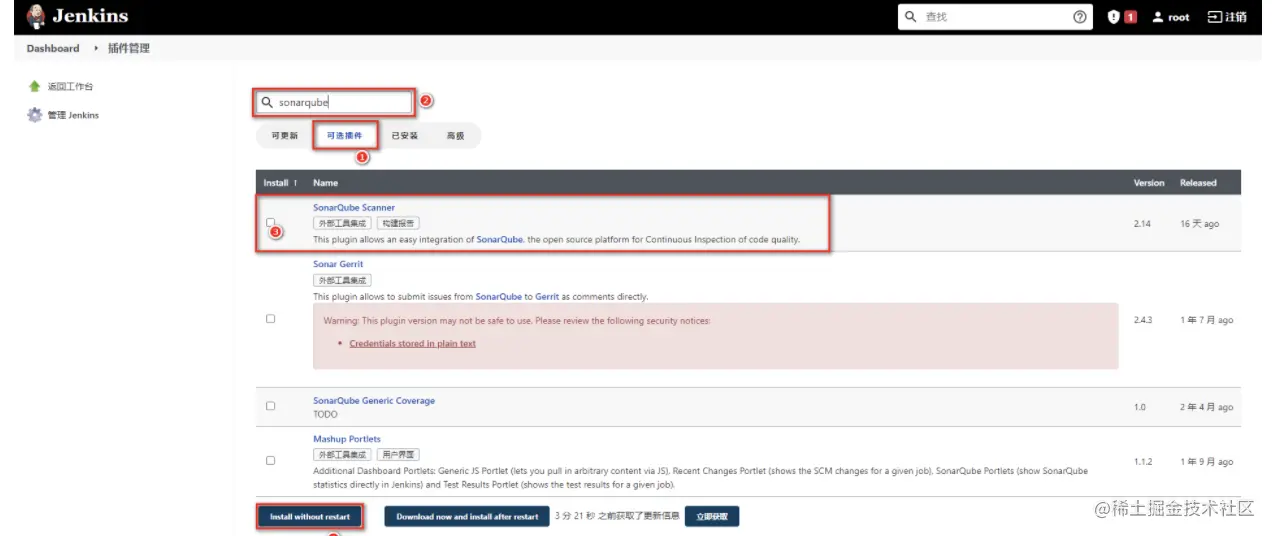Tick the Mashup Portlets install checkbox
The width and height of the screenshot is (1272, 536).
pos(270,461)
